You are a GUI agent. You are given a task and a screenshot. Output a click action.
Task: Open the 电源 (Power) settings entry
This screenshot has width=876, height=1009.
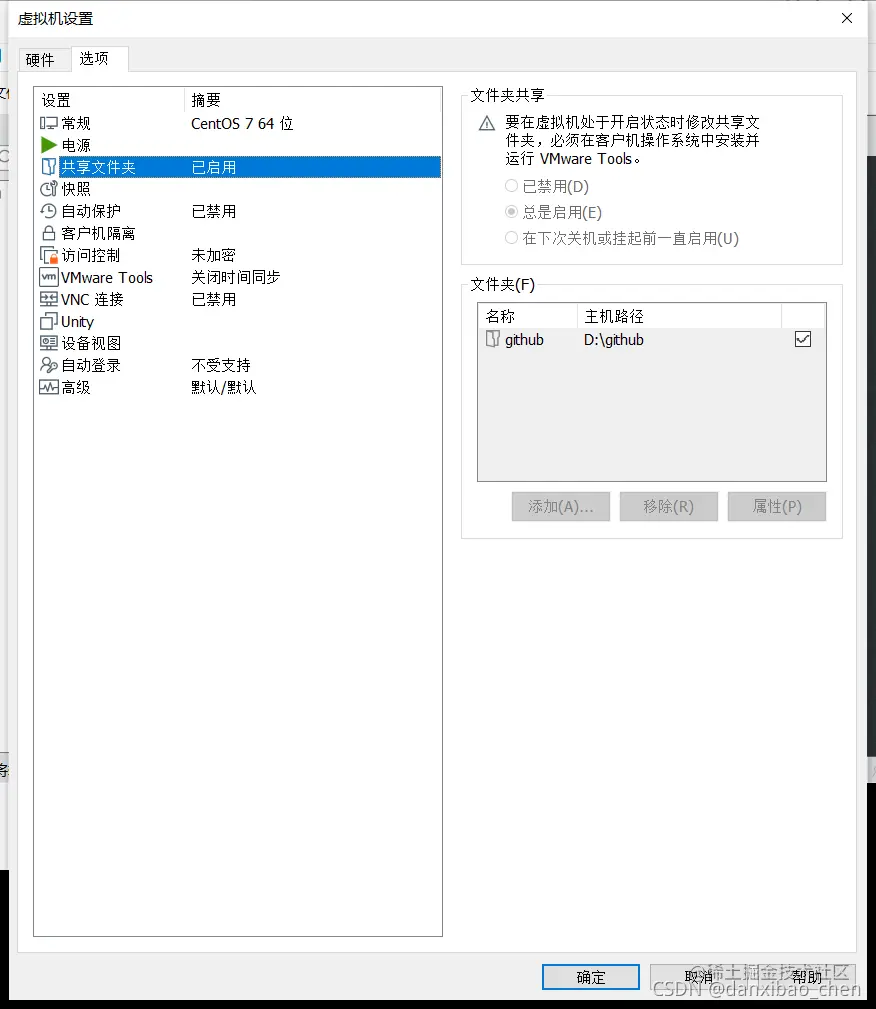(x=75, y=145)
